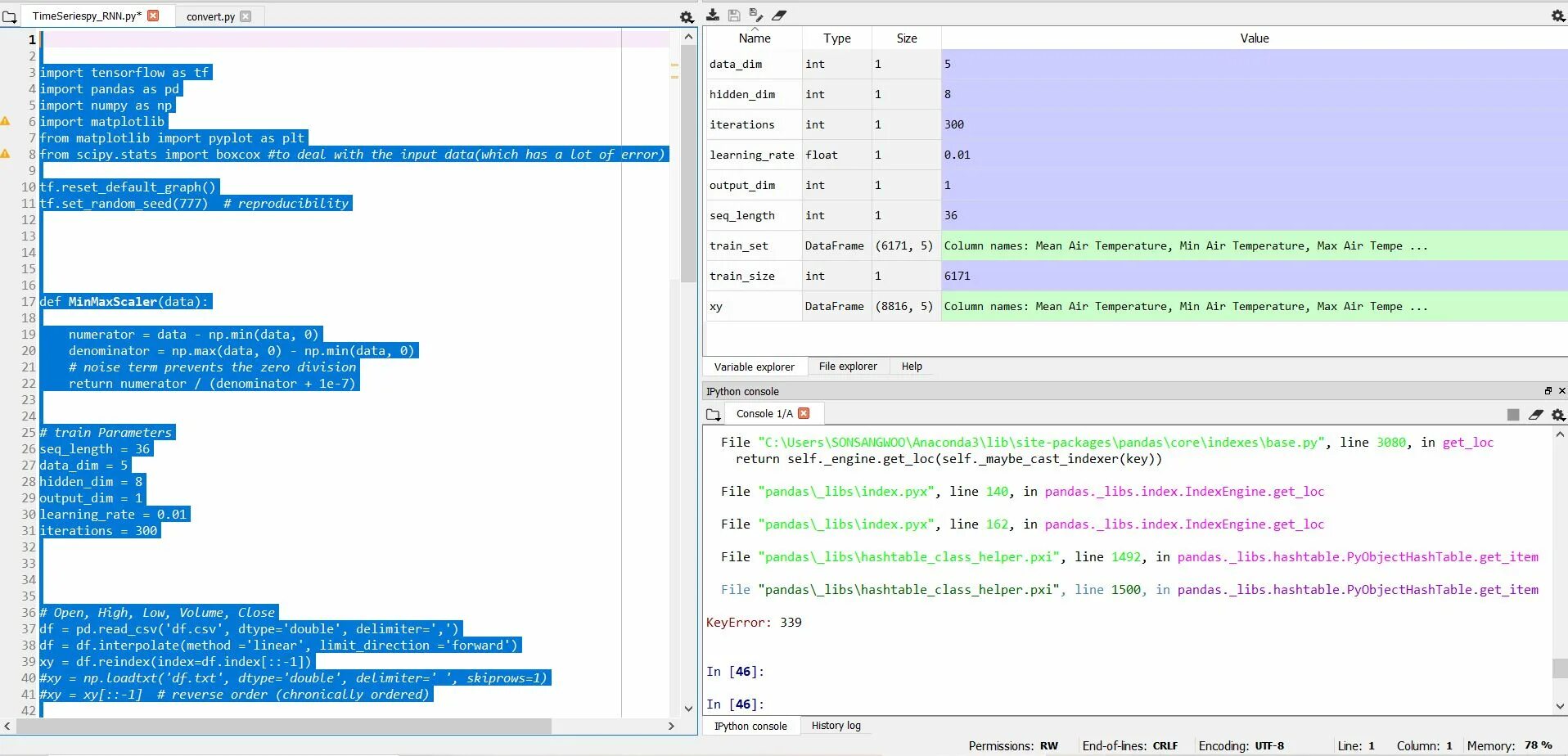This screenshot has width=1568, height=756.
Task: Undock the IPython console pane
Action: [1548, 391]
